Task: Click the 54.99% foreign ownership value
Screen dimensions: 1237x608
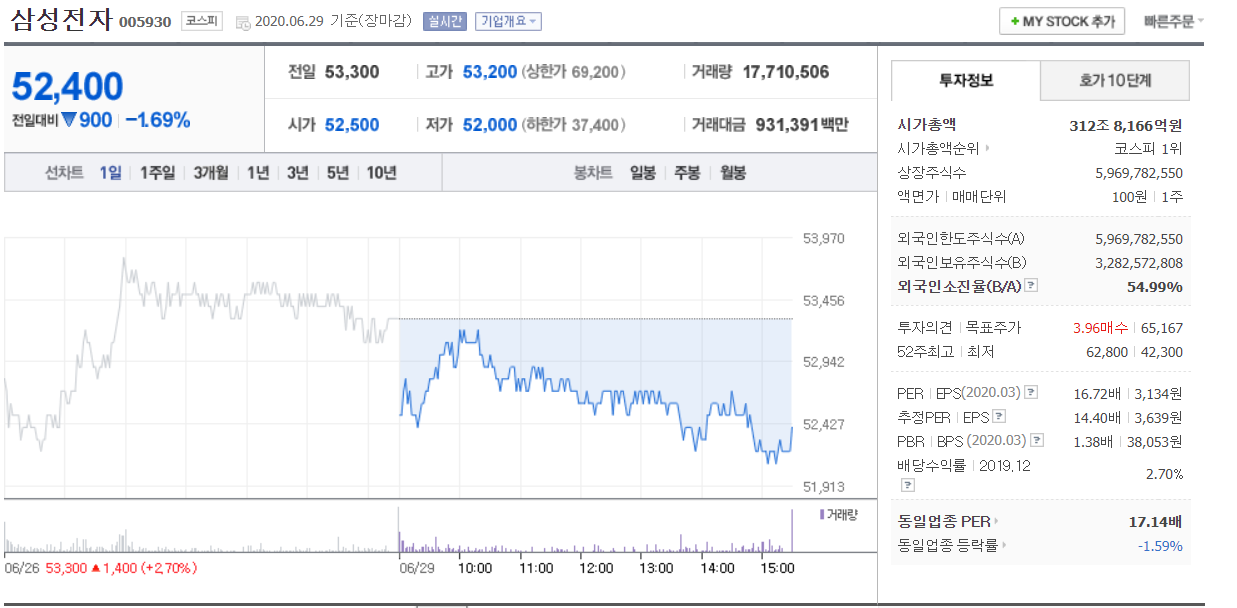Action: tap(1155, 287)
